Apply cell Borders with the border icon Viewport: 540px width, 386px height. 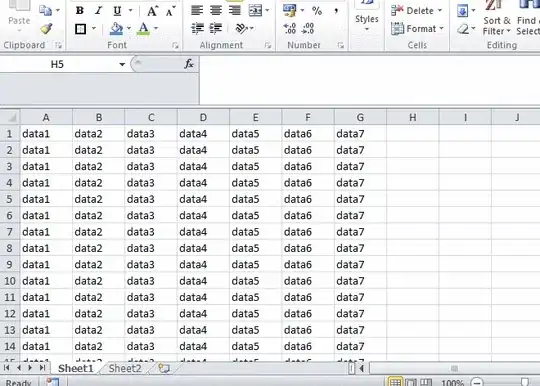click(x=81, y=29)
